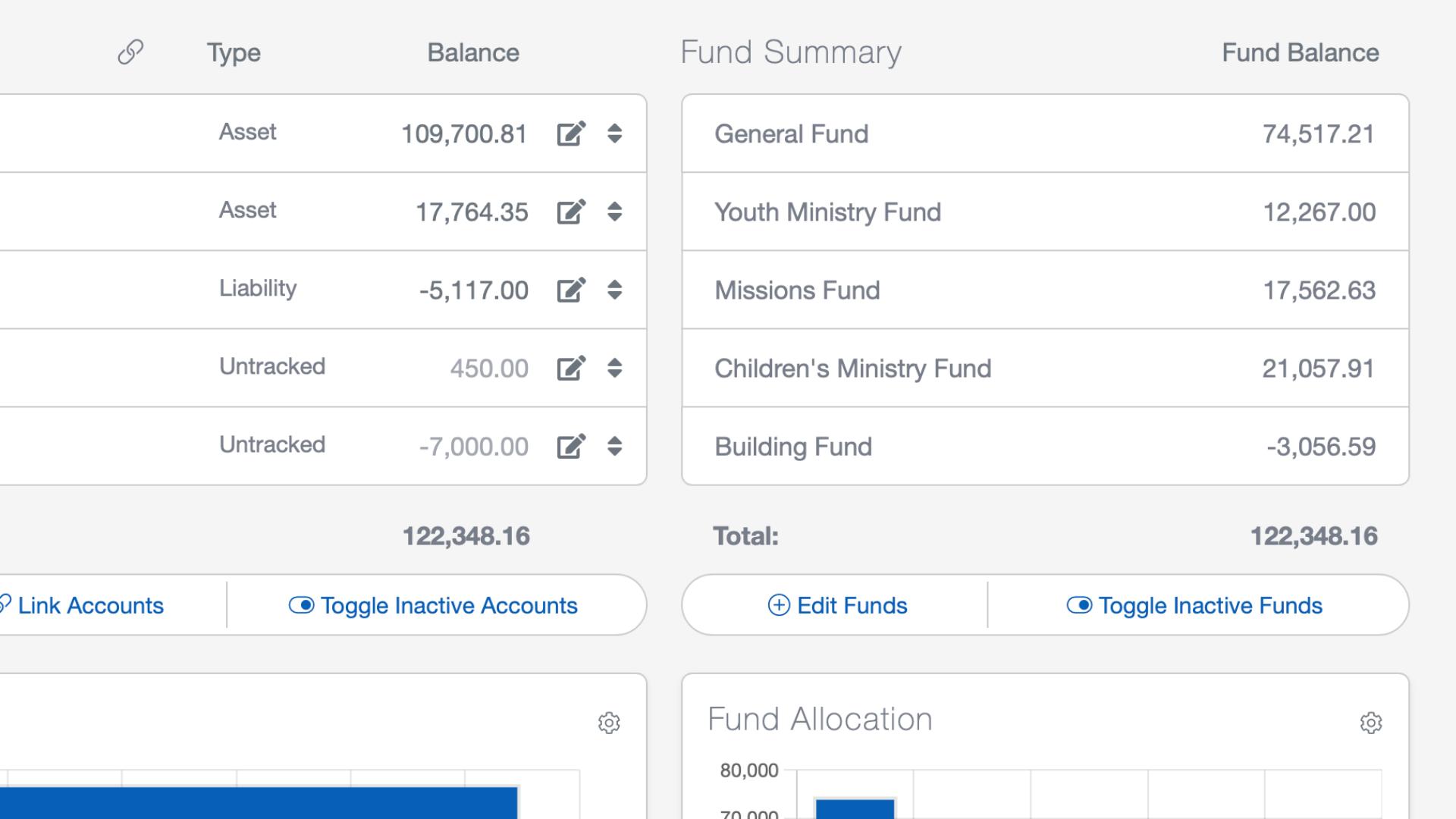Click the fund total label 'Total:'
This screenshot has height=819, width=1456.
tap(745, 536)
